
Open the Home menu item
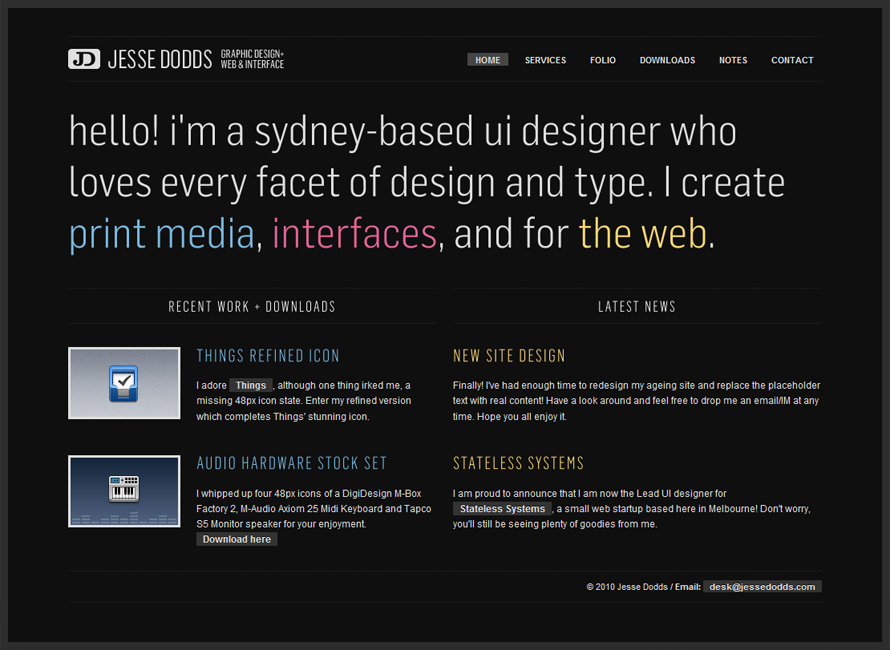click(x=488, y=60)
